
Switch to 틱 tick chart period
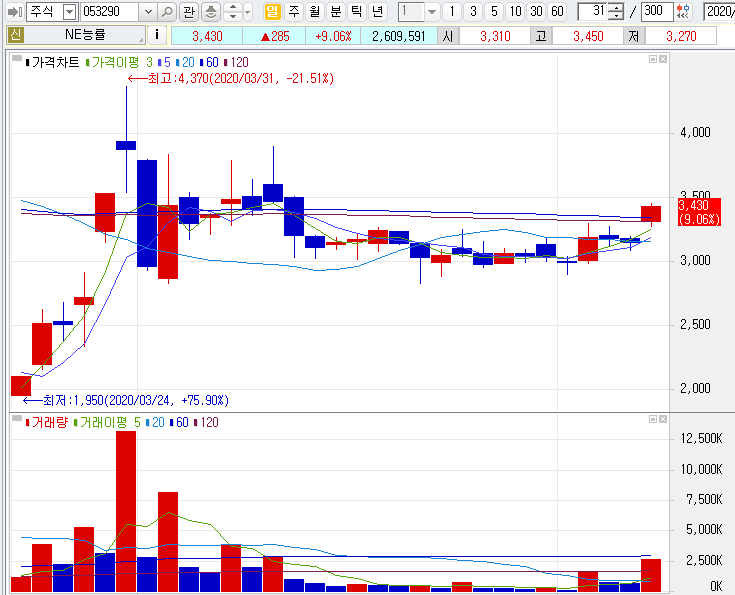click(x=356, y=11)
